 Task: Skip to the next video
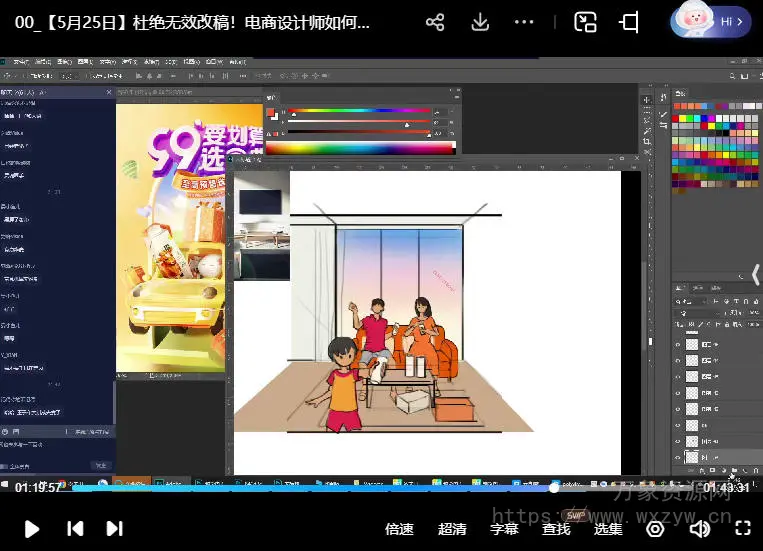tap(115, 528)
